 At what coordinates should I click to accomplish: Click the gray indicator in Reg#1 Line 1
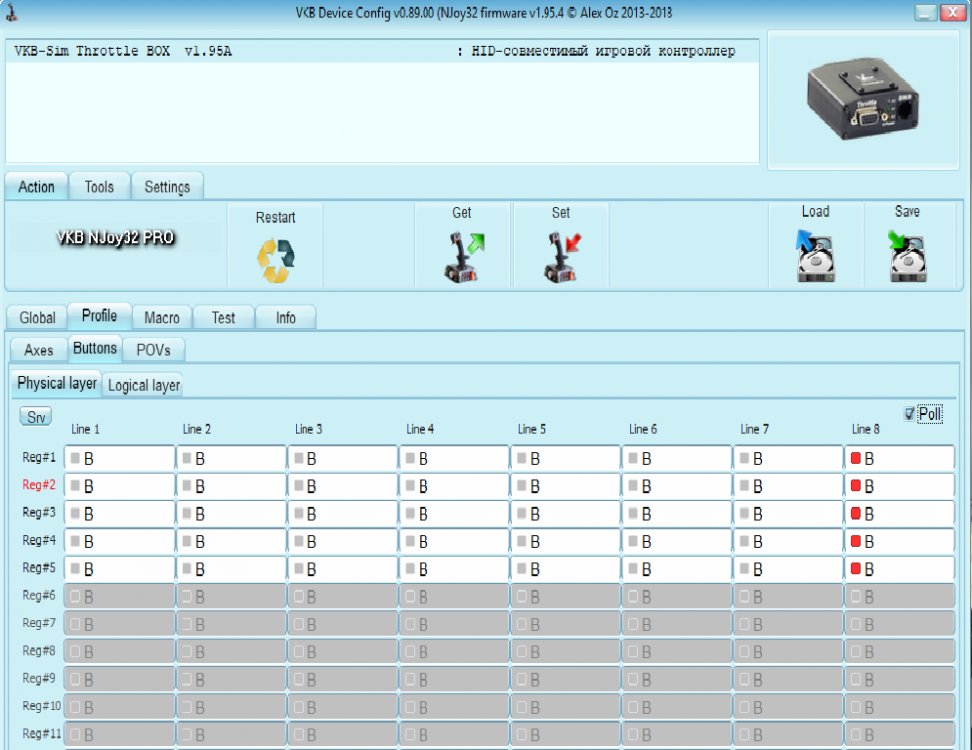[75, 458]
